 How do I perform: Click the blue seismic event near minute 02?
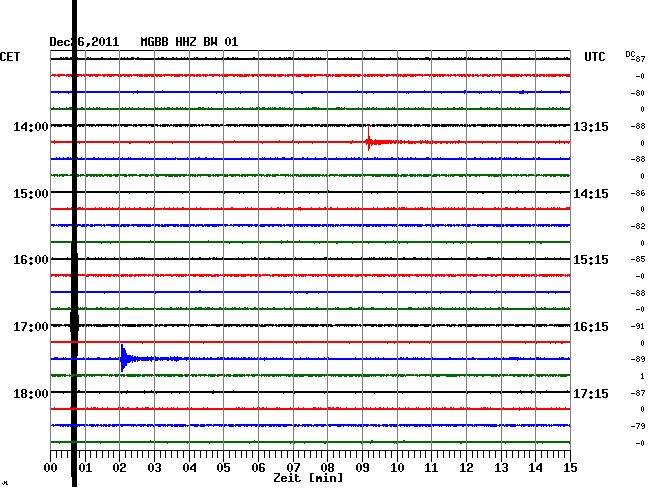pos(124,358)
